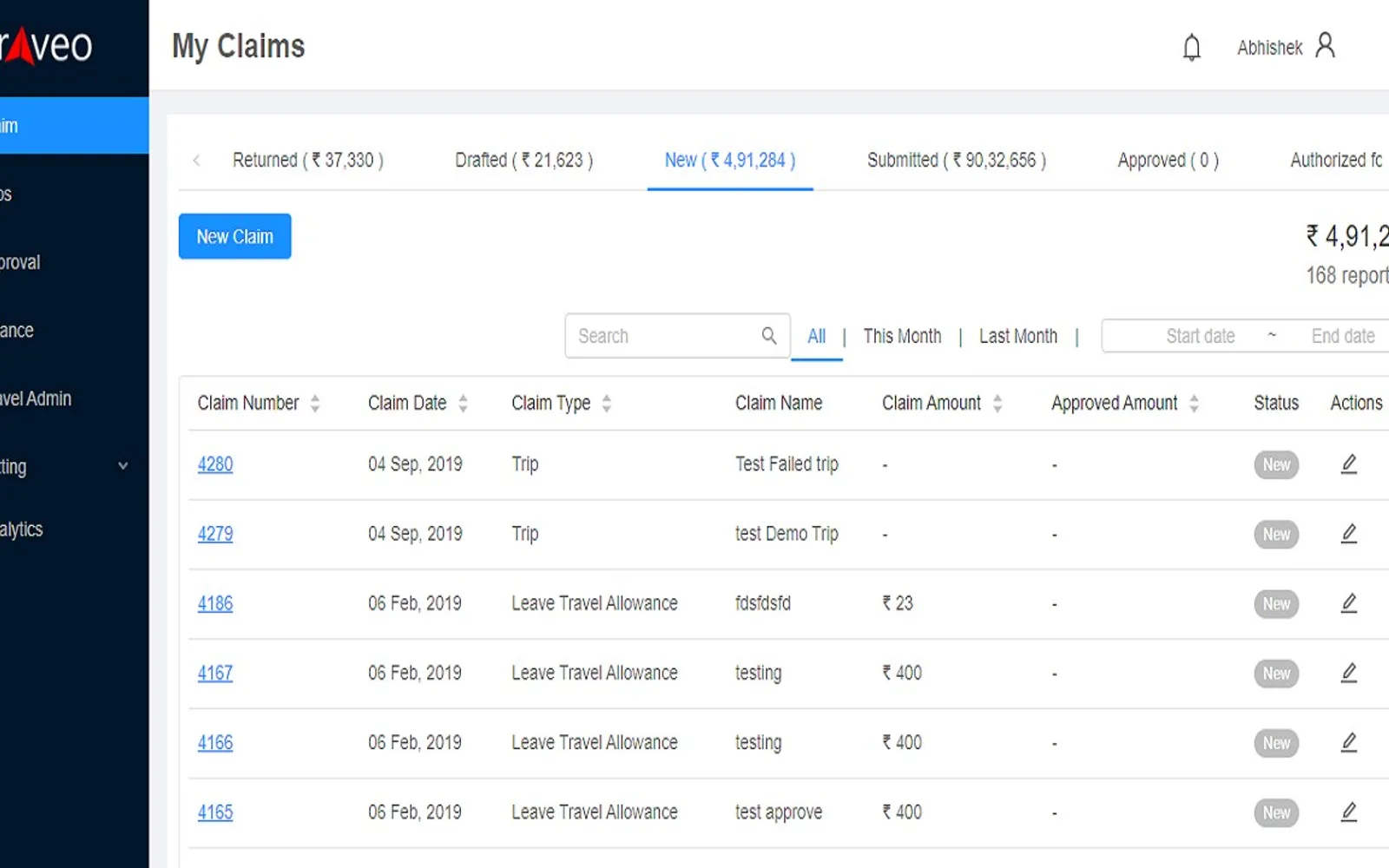
Task: Filter claims by Last Month
Action: (1018, 336)
